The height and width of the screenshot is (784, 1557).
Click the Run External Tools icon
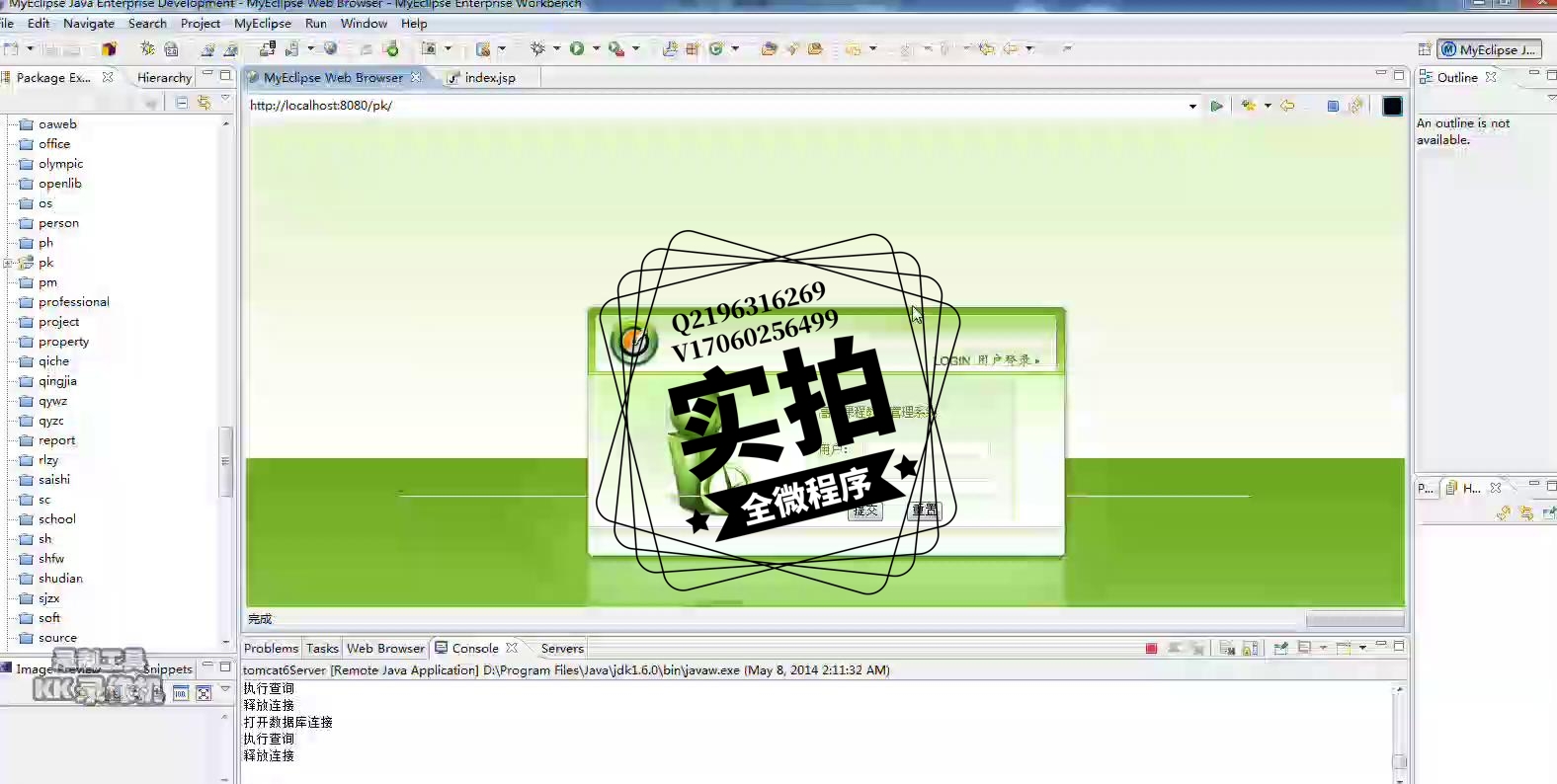pos(615,48)
